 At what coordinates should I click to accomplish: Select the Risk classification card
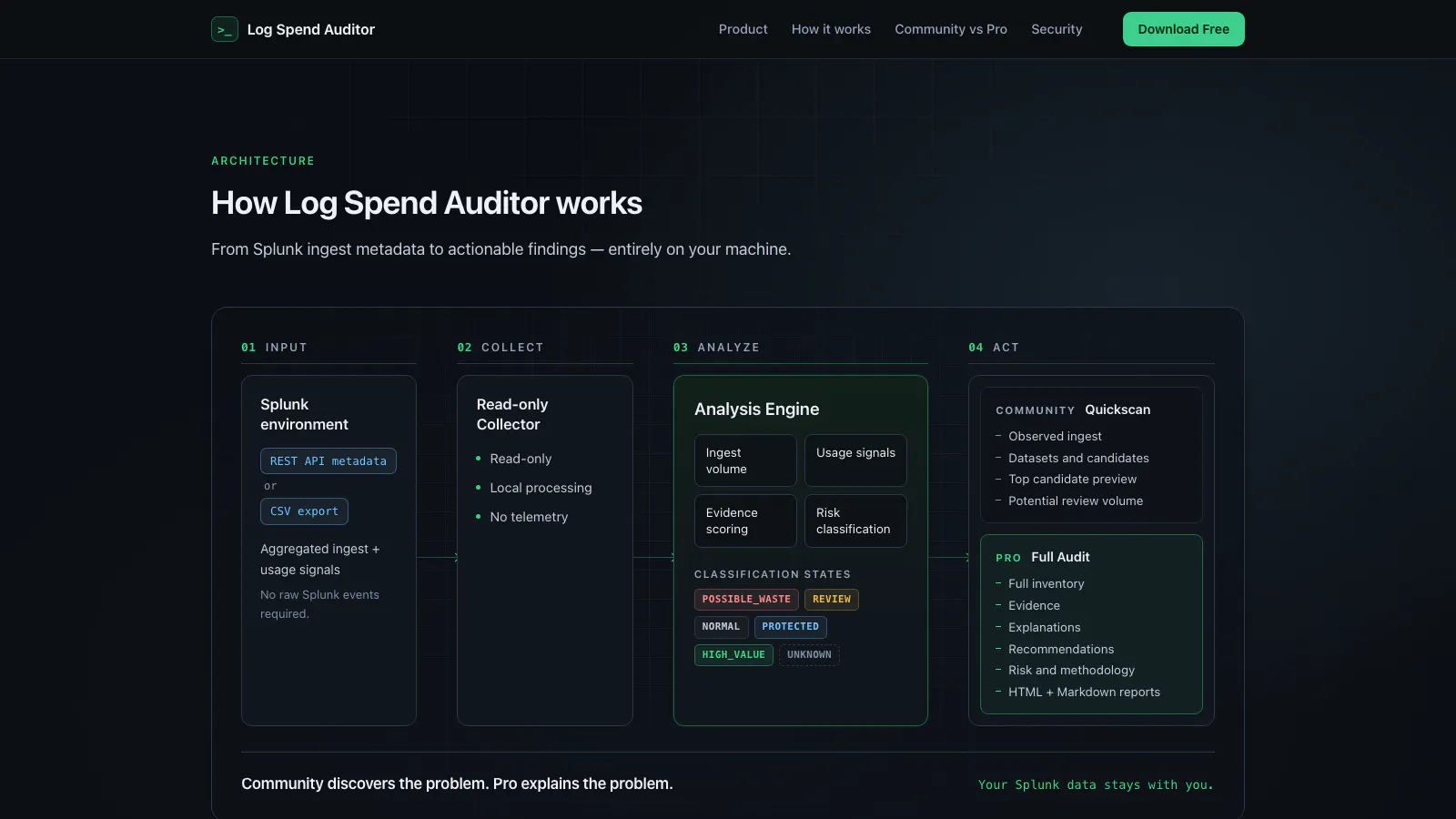pos(855,521)
